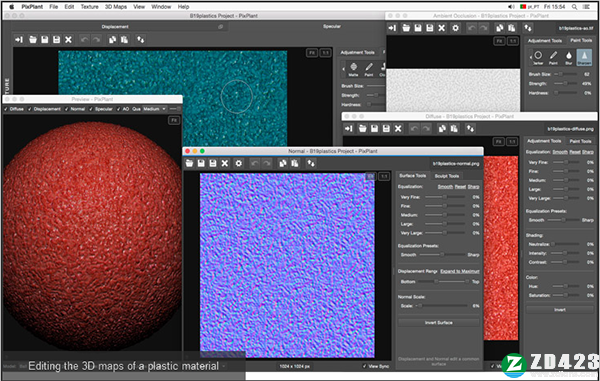Open the Medium quality dropdown in Preview
600x381 pixels.
154,109
